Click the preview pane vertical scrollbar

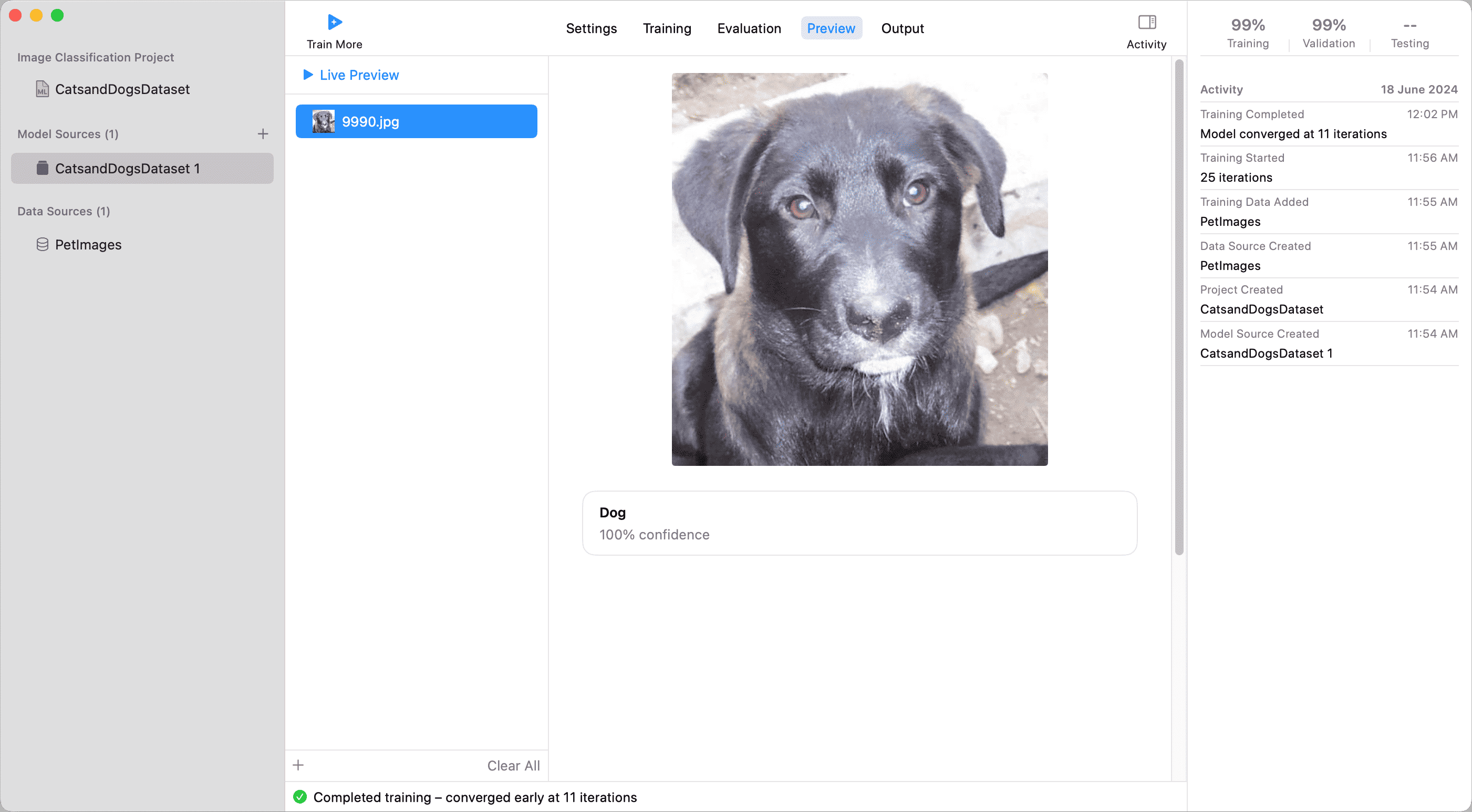[1178, 309]
